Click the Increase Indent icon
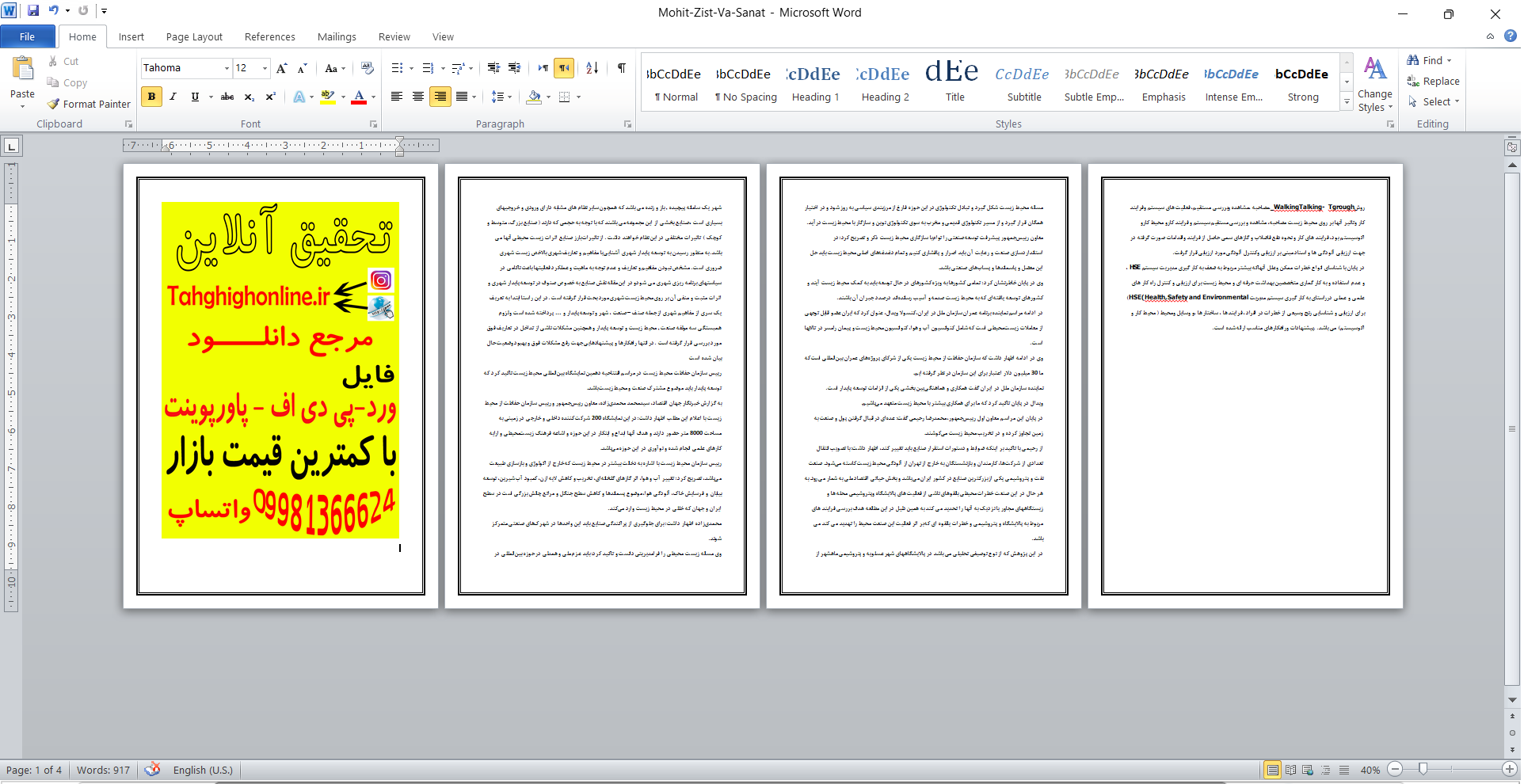 [514, 68]
